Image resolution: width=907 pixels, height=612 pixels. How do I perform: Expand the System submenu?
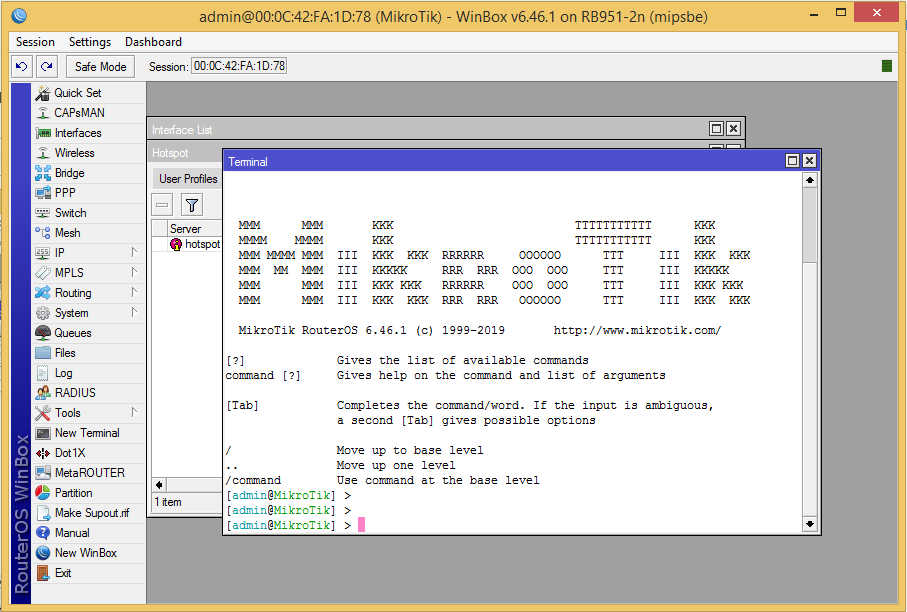(134, 313)
